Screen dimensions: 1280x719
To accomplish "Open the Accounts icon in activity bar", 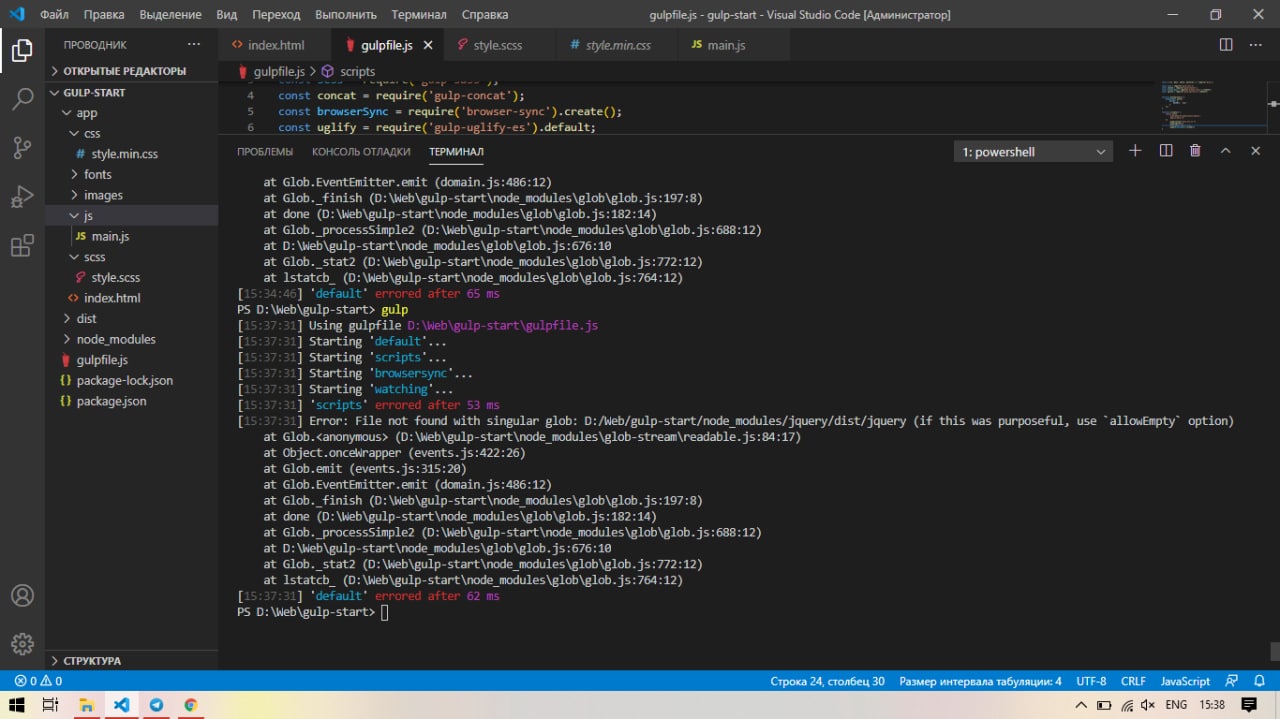I will pos(22,596).
